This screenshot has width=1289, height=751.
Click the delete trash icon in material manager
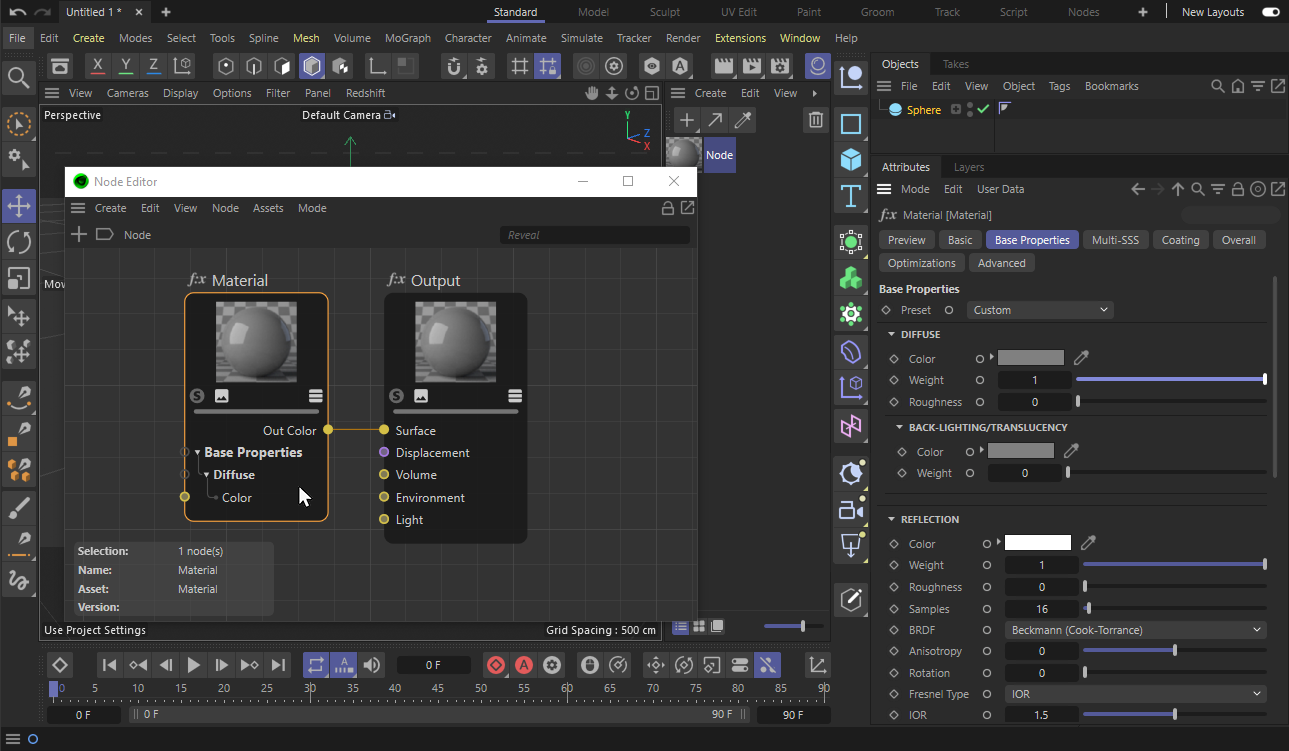(816, 120)
